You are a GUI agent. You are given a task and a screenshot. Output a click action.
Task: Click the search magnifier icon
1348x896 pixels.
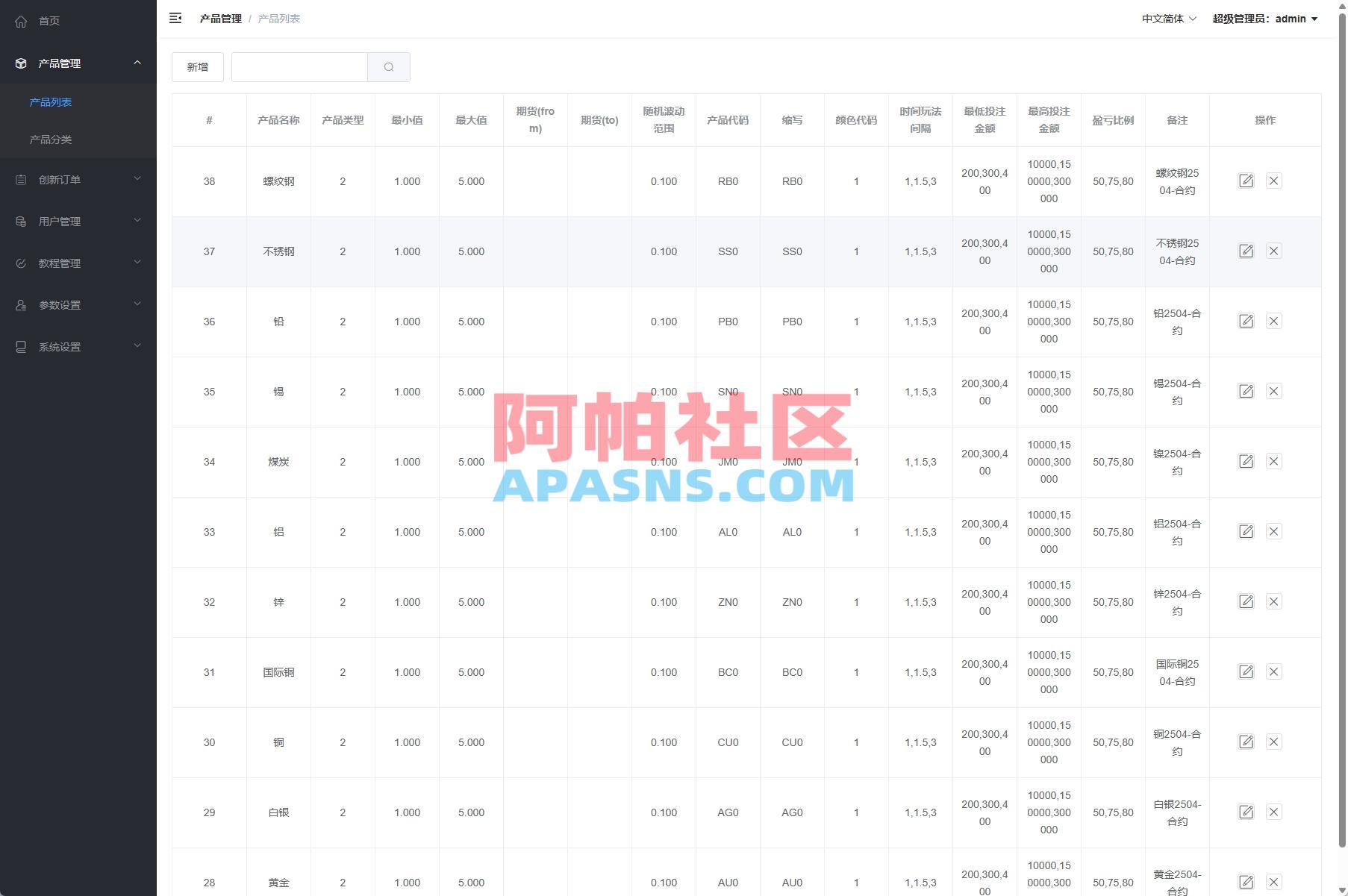389,66
